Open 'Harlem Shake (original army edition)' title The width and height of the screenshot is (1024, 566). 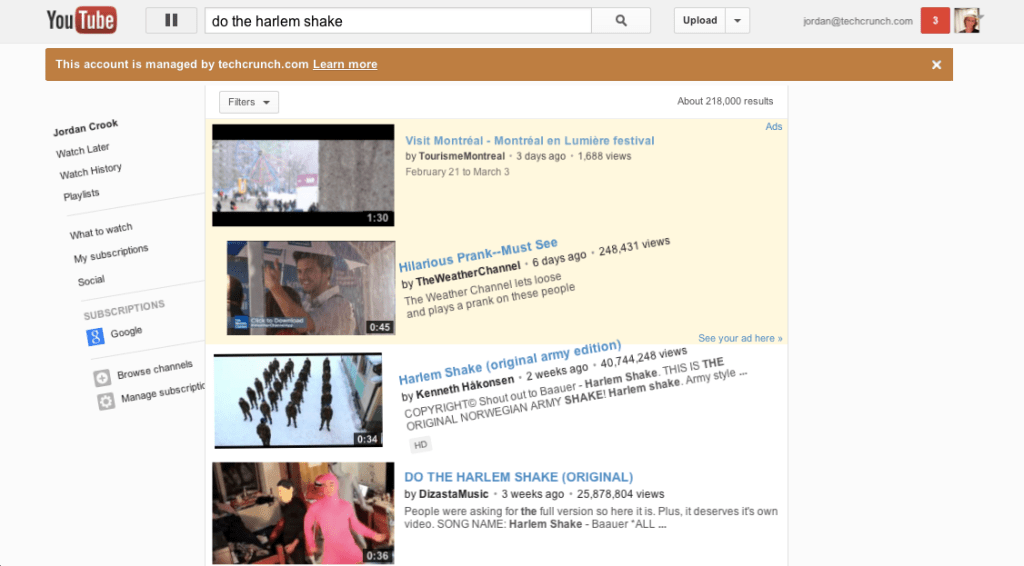click(x=510, y=363)
